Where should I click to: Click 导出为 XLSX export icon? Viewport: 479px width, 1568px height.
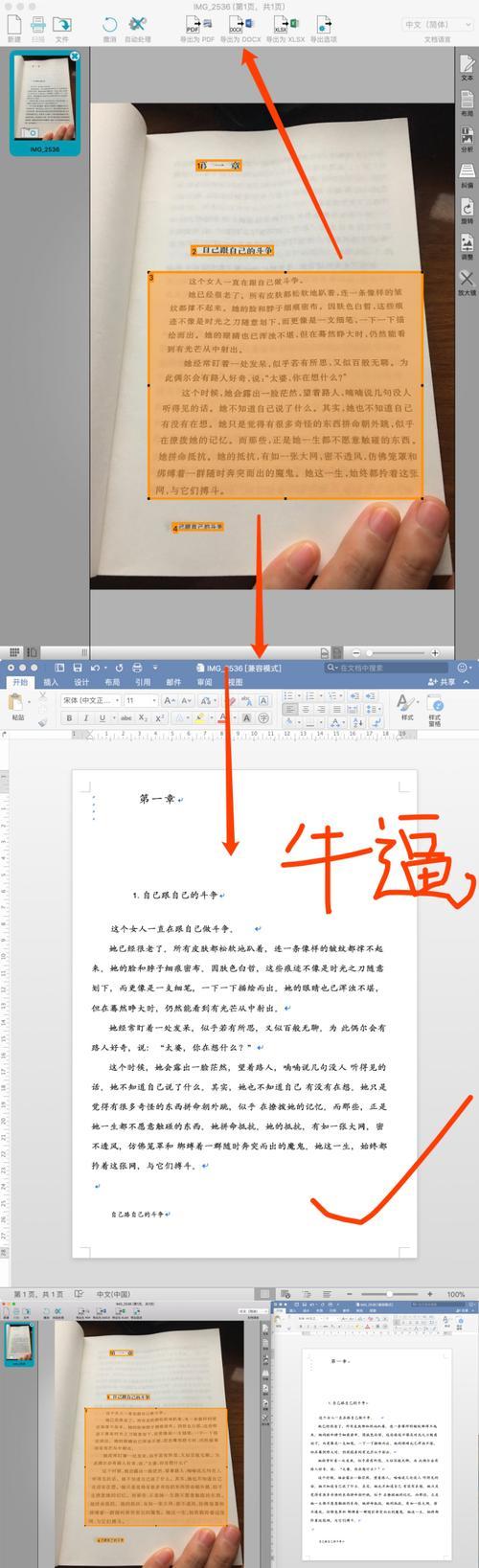pyautogui.click(x=285, y=29)
